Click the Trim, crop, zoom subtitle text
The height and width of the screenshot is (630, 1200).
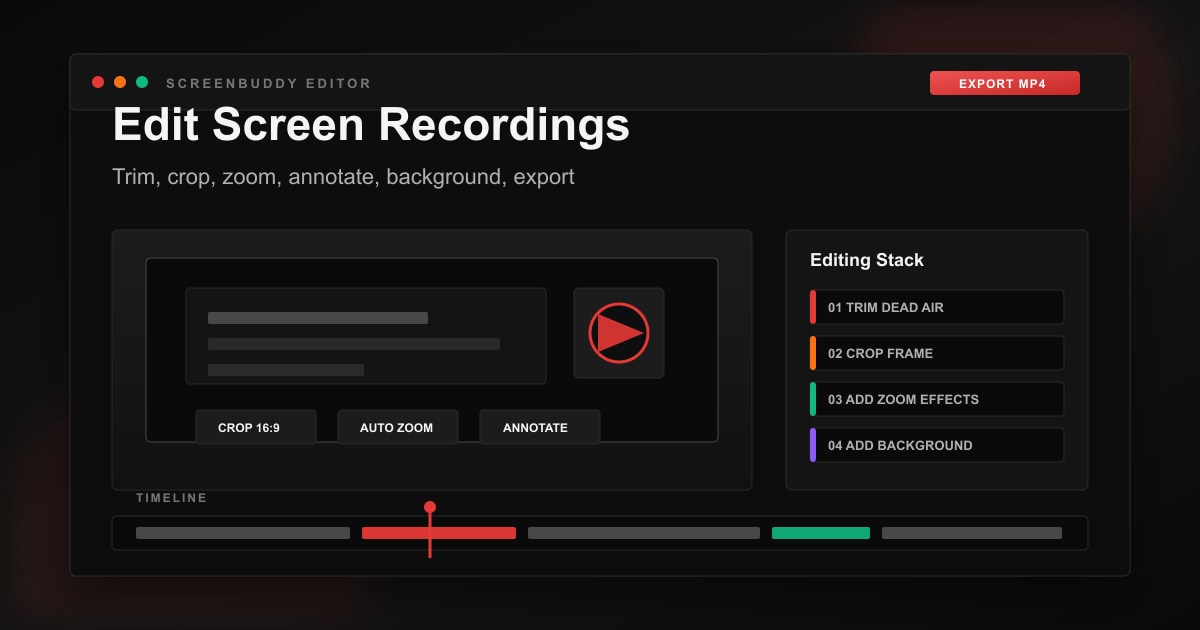343,178
